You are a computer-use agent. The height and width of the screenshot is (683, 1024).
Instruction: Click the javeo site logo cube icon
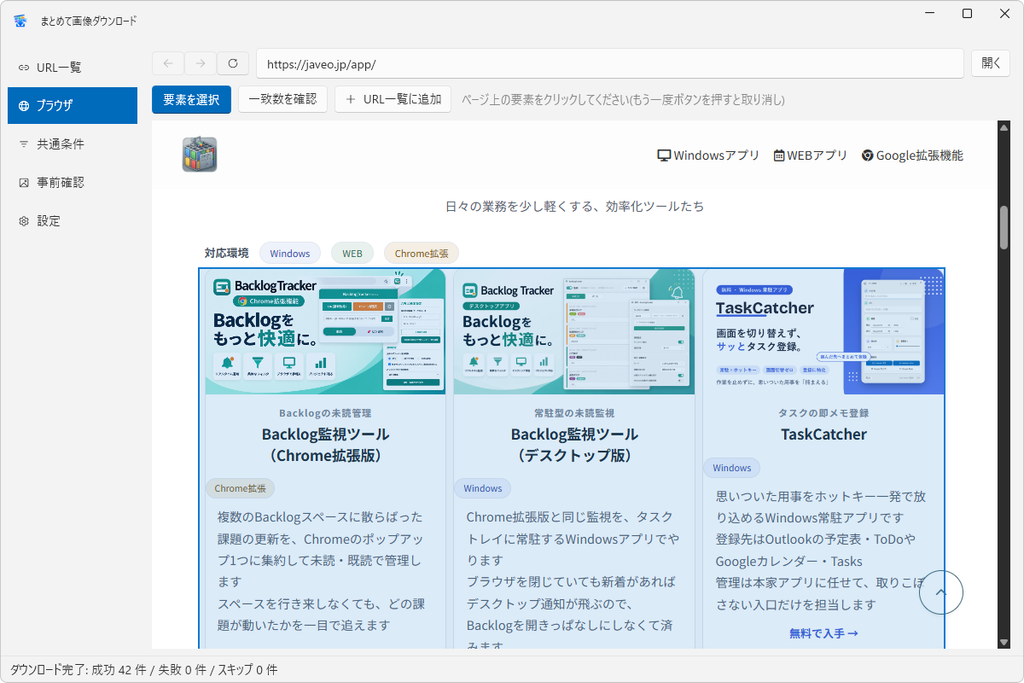click(x=199, y=154)
